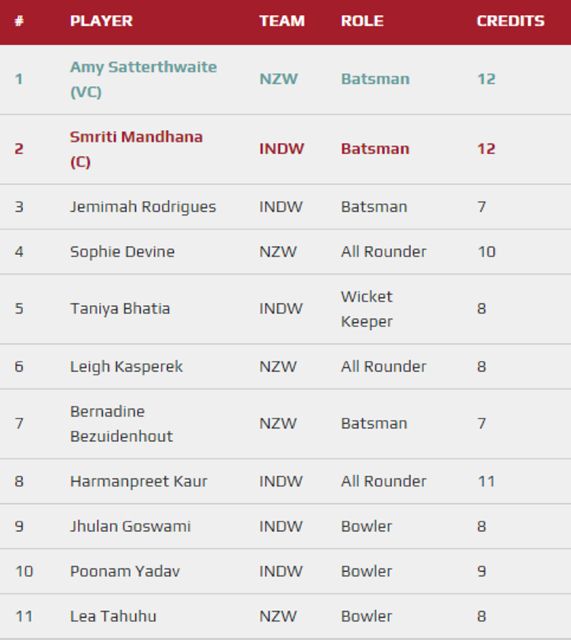Click Sophie Devine in the player list
This screenshot has height=640, width=571.
[122, 251]
